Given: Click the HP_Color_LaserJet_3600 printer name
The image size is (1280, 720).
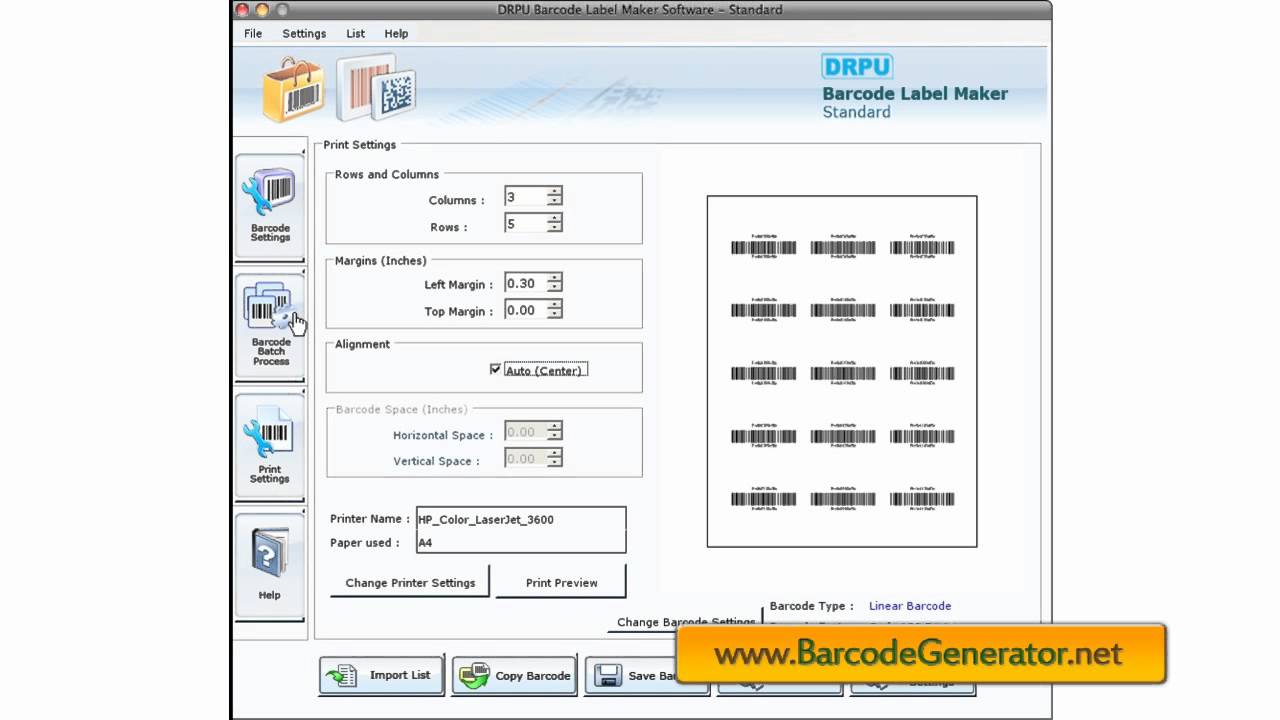Looking at the screenshot, I should point(486,519).
